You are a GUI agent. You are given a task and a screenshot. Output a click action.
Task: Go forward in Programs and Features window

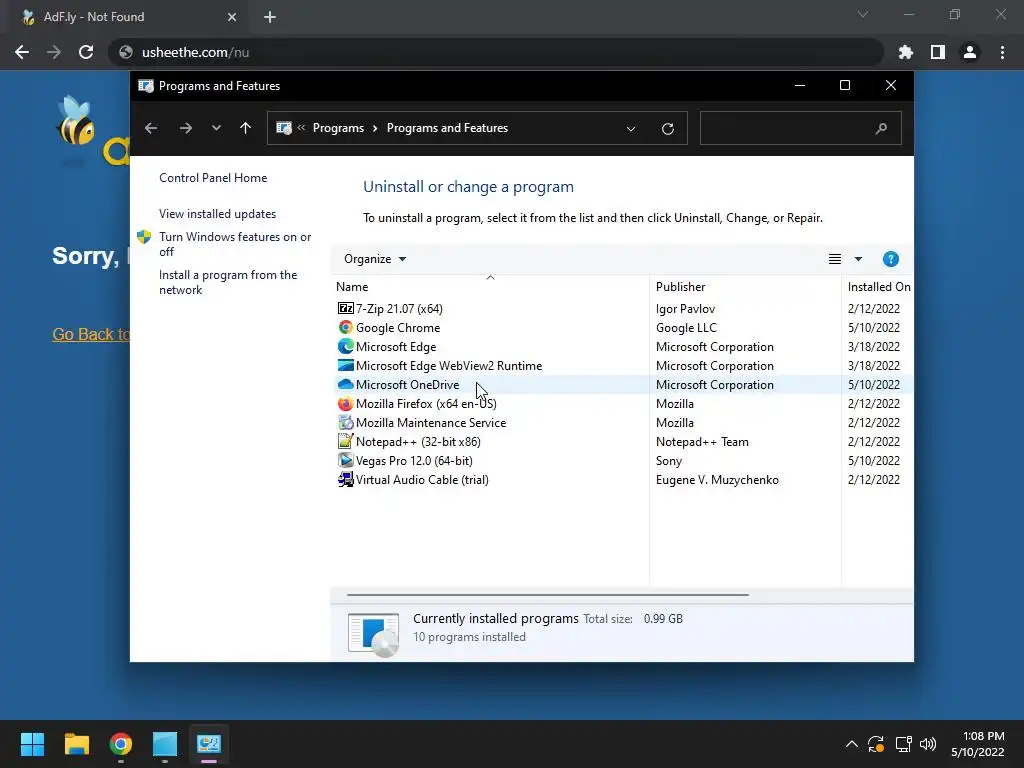pyautogui.click(x=185, y=128)
